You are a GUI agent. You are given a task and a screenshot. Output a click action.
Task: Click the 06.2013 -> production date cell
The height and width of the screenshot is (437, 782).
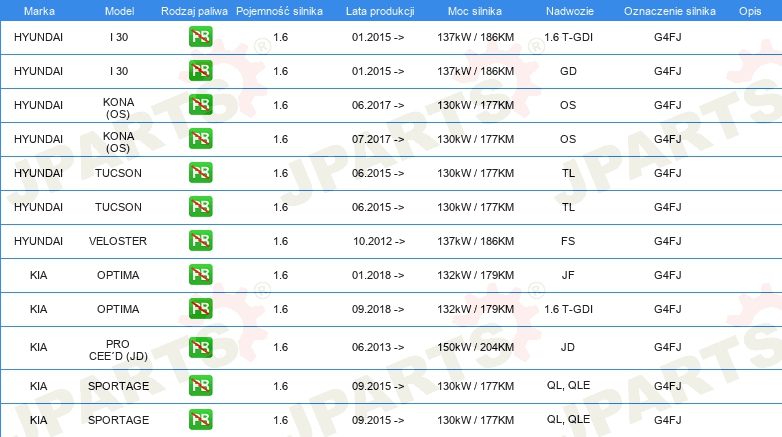[378, 347]
